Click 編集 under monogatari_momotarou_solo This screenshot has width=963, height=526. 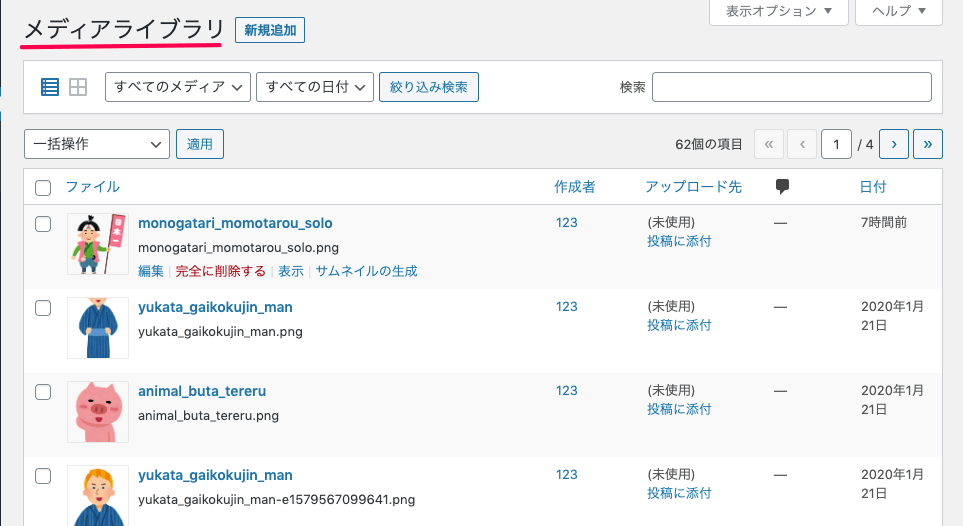(x=151, y=271)
